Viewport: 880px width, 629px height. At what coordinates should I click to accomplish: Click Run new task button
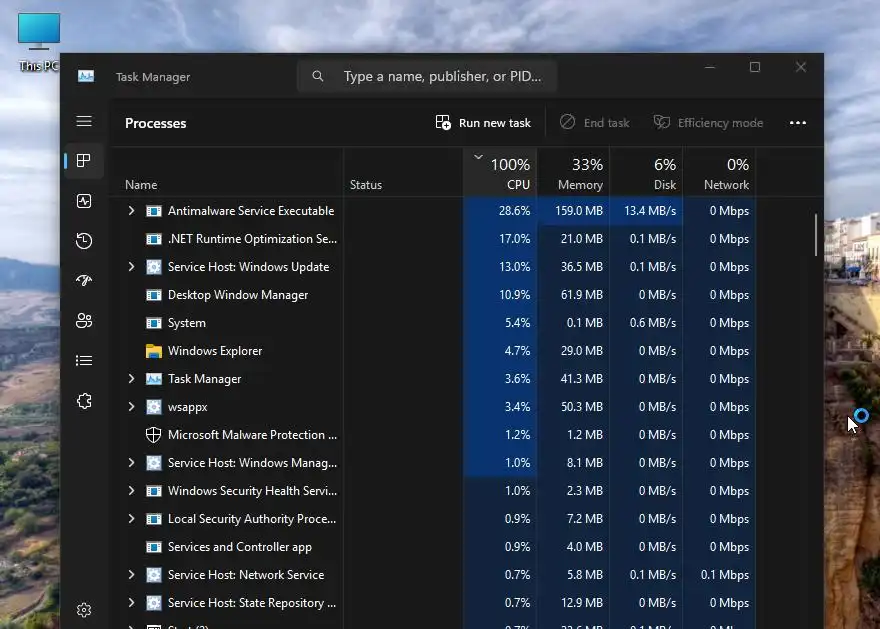coord(483,122)
